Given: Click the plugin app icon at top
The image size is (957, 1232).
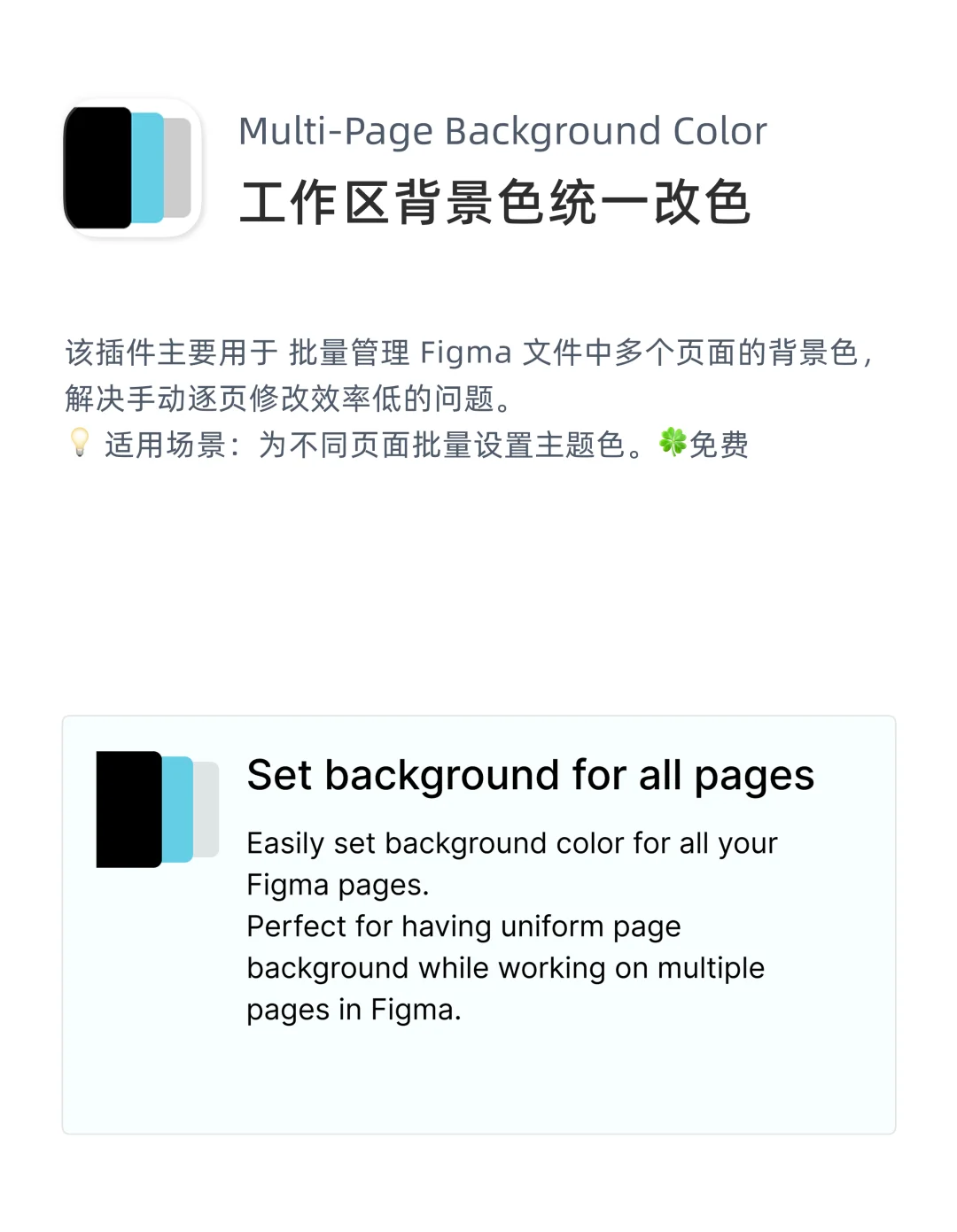Looking at the screenshot, I should point(133,167).
